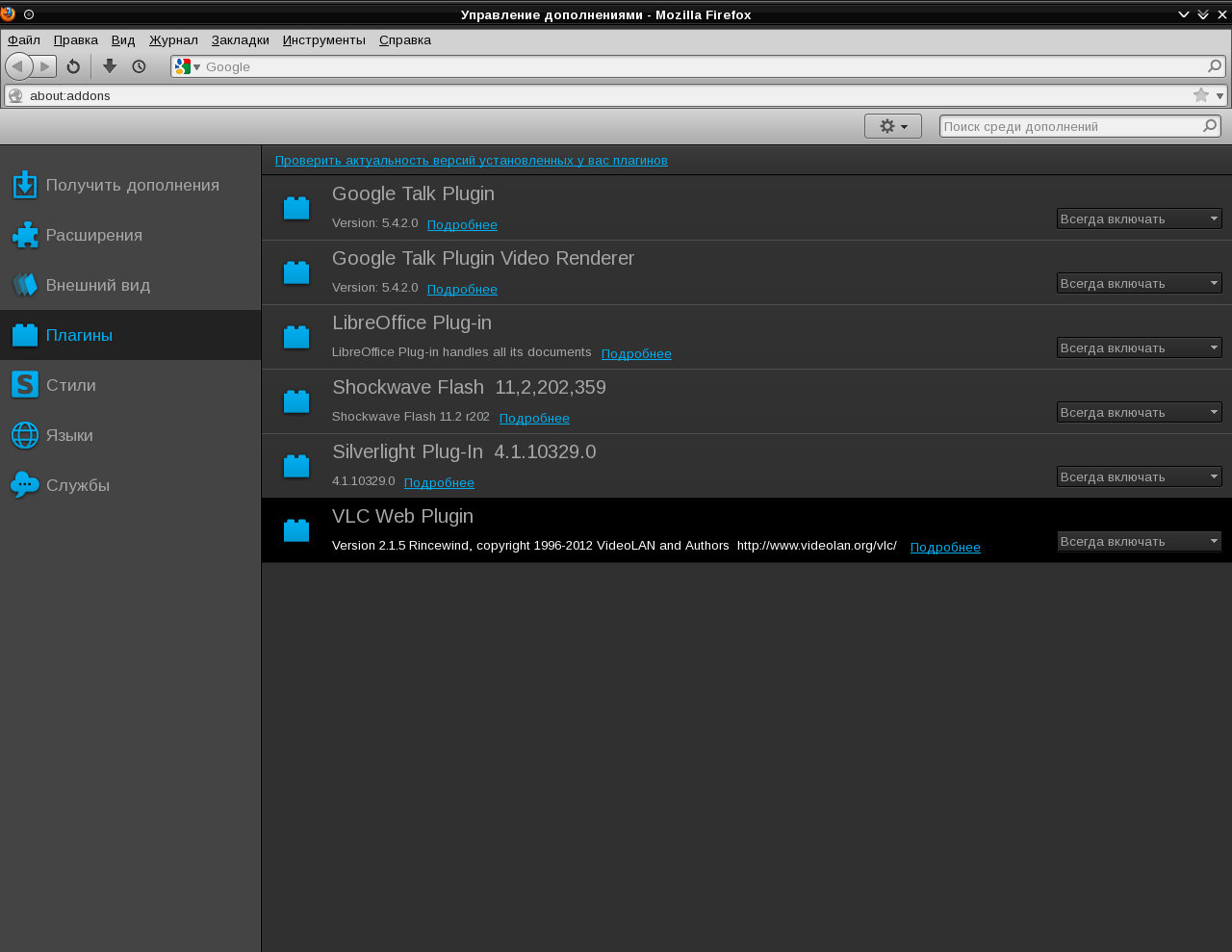Switch to the Стили category

(x=130, y=385)
